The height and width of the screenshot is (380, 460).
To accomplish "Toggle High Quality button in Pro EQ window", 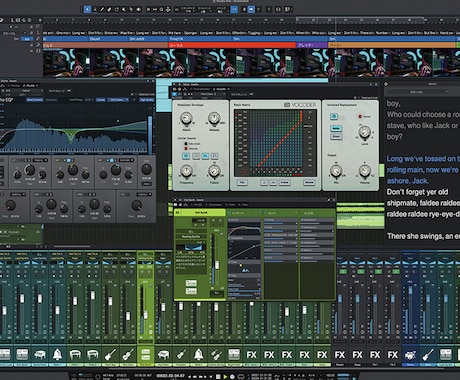I will (147, 100).
